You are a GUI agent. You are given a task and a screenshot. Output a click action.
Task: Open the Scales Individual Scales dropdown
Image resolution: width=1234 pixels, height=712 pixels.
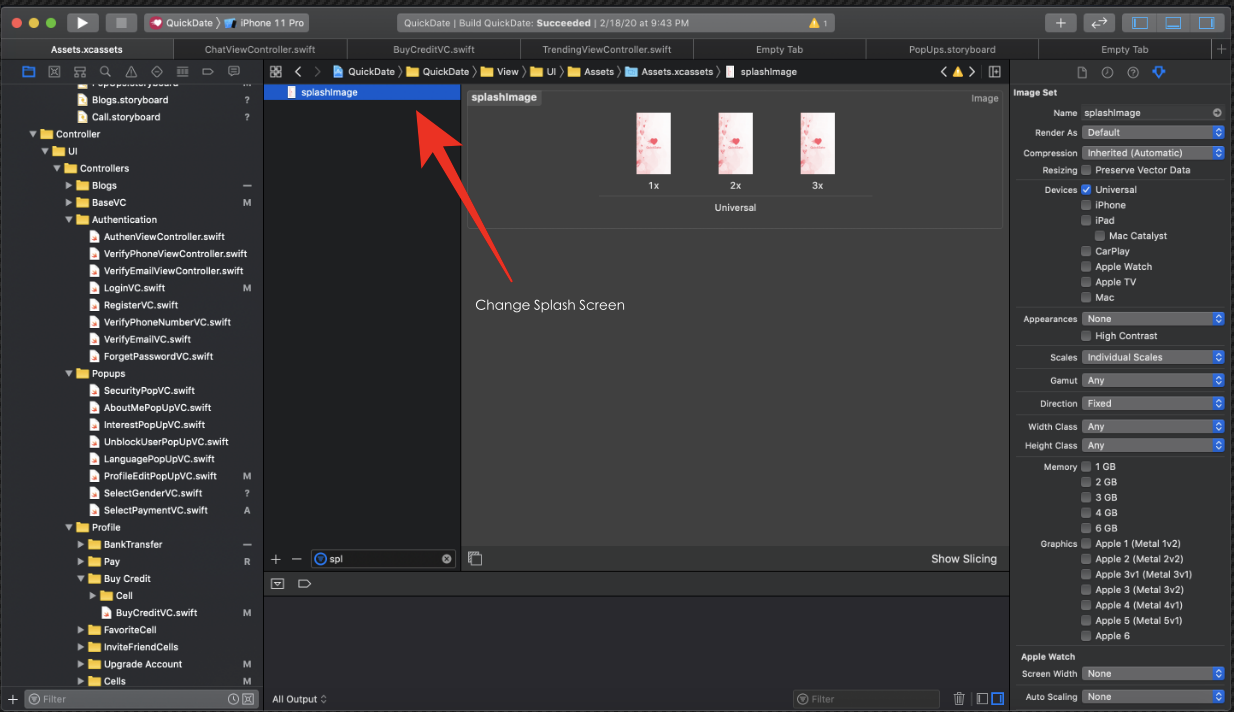[x=1153, y=357]
